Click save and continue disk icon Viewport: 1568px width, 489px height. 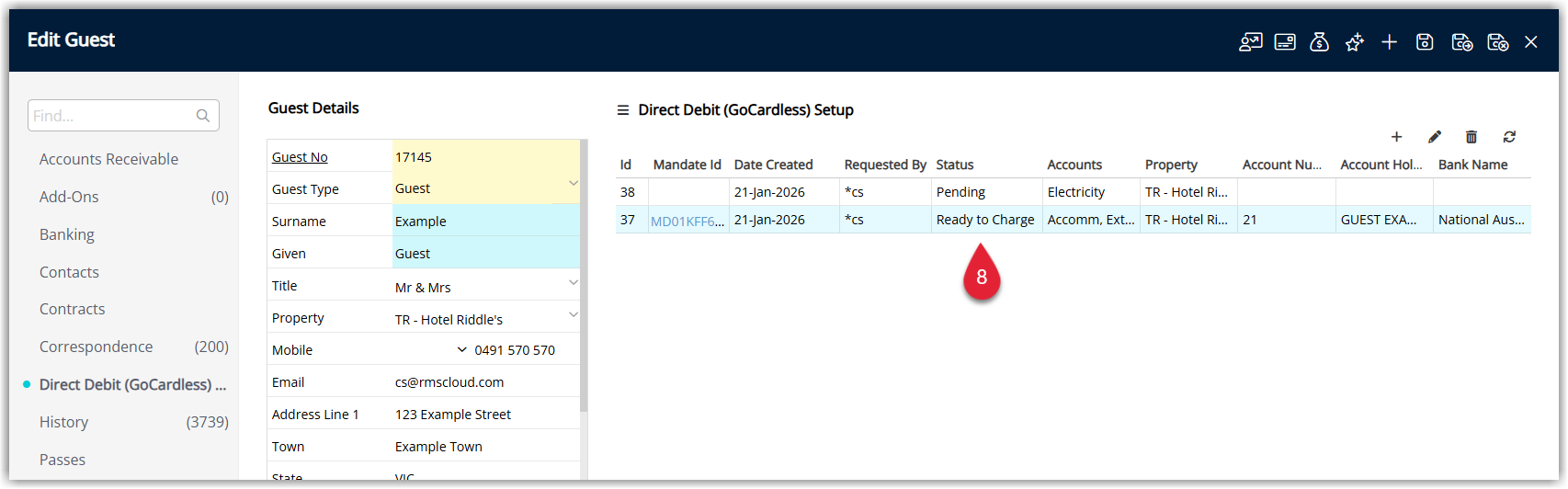(1461, 41)
